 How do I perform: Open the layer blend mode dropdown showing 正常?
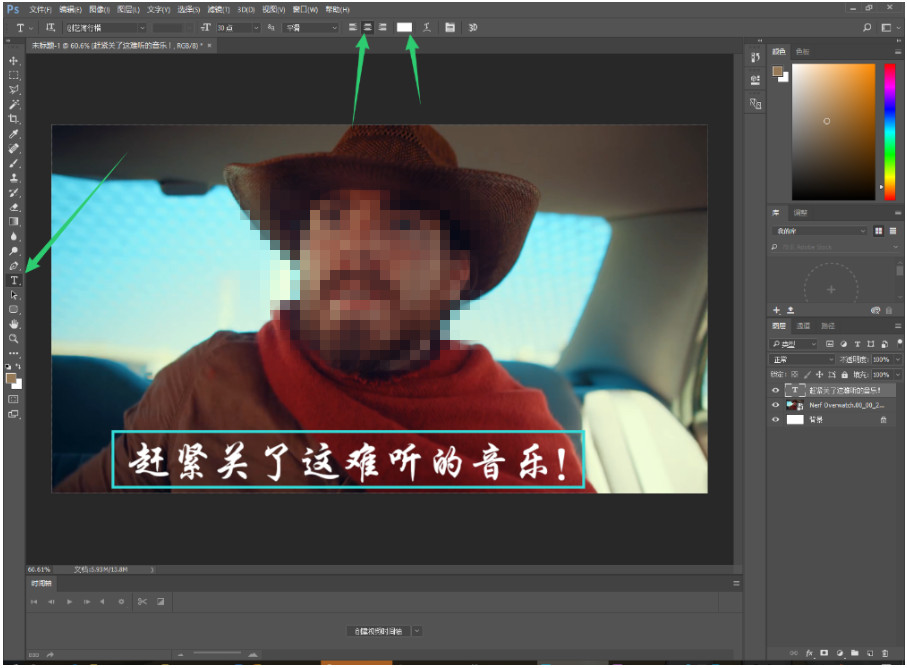coord(800,359)
